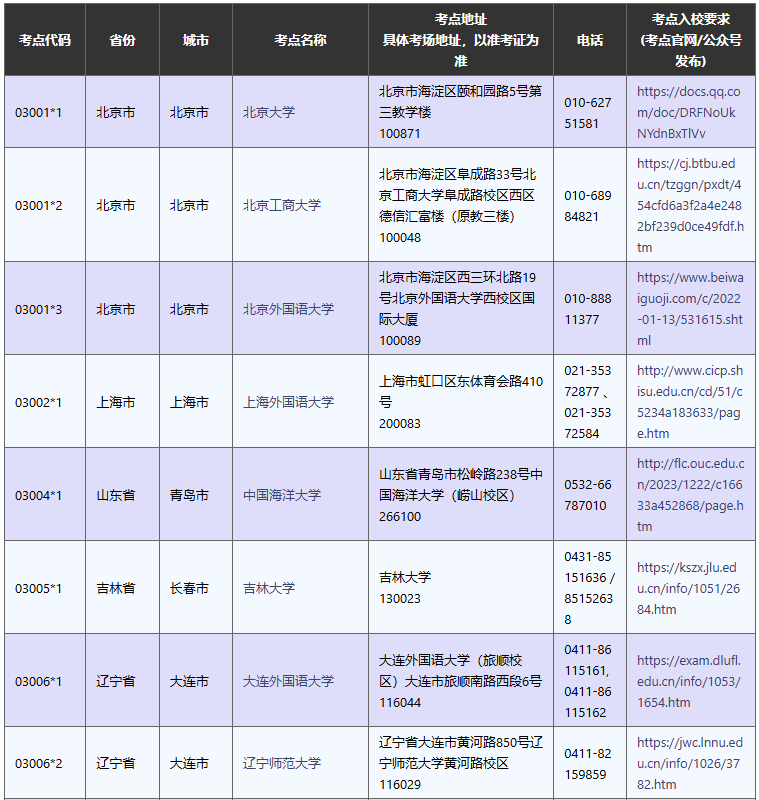
Task: Open the 北京外国语大学 test center link
Action: 288,309
